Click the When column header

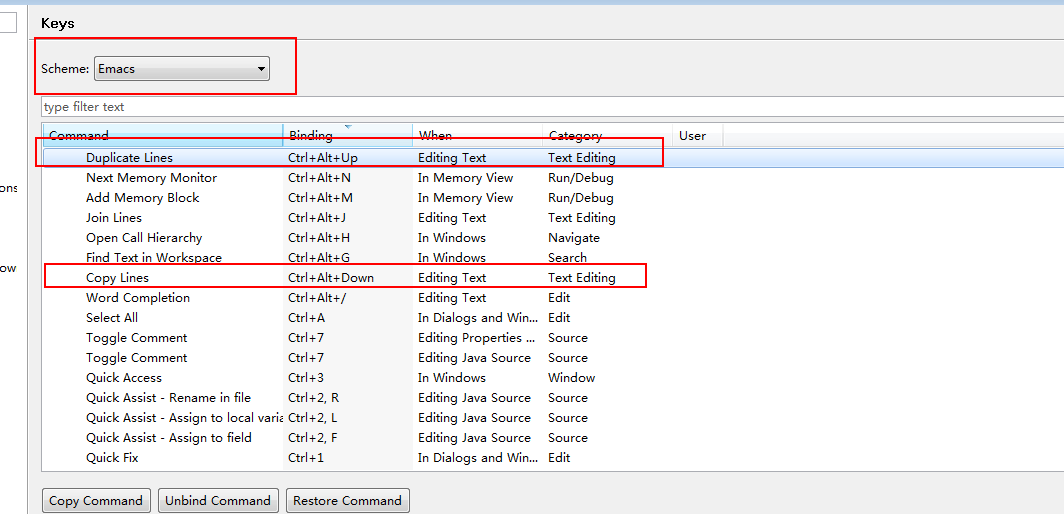475,135
